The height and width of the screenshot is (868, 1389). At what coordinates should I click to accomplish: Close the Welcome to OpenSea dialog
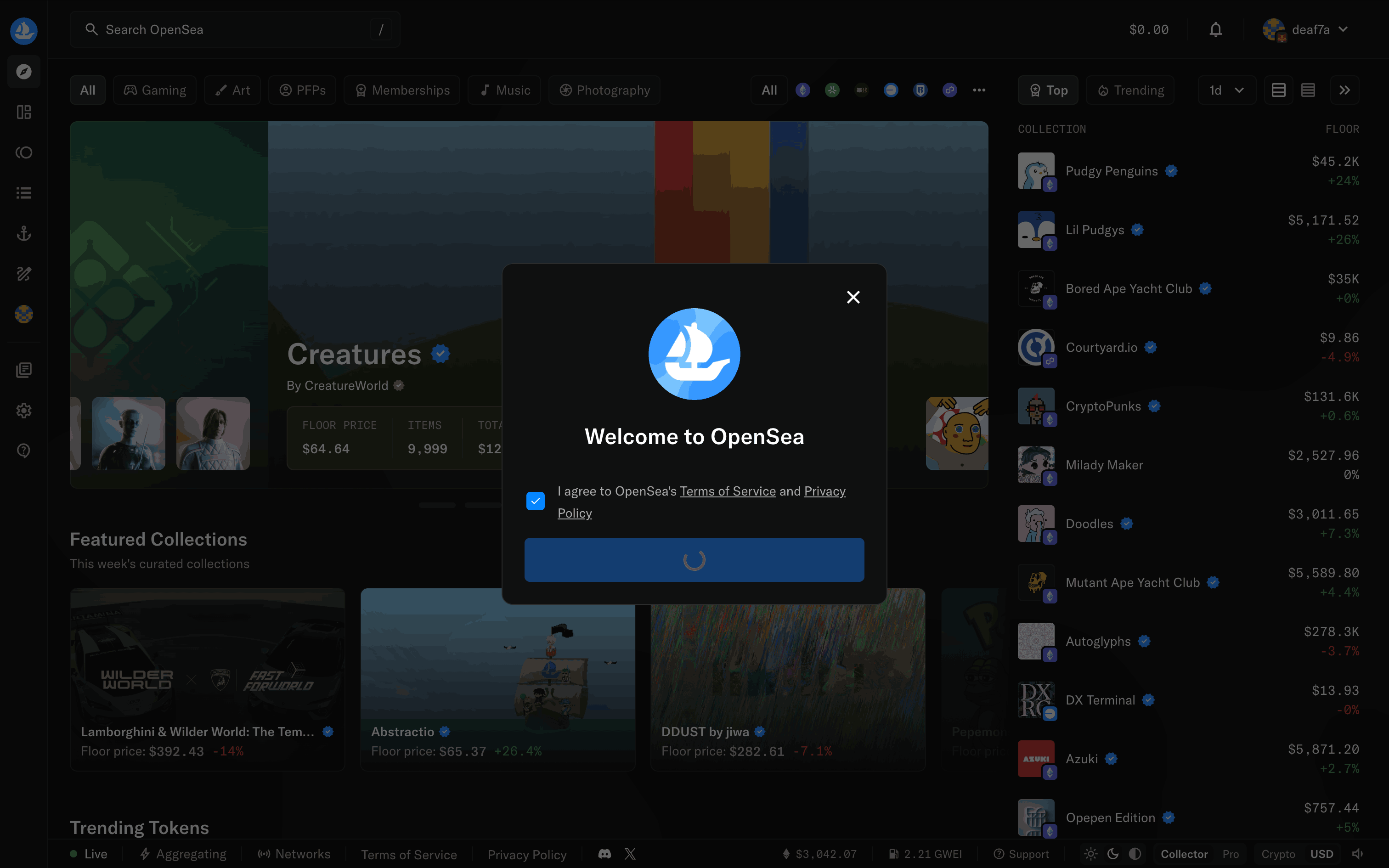click(x=853, y=297)
